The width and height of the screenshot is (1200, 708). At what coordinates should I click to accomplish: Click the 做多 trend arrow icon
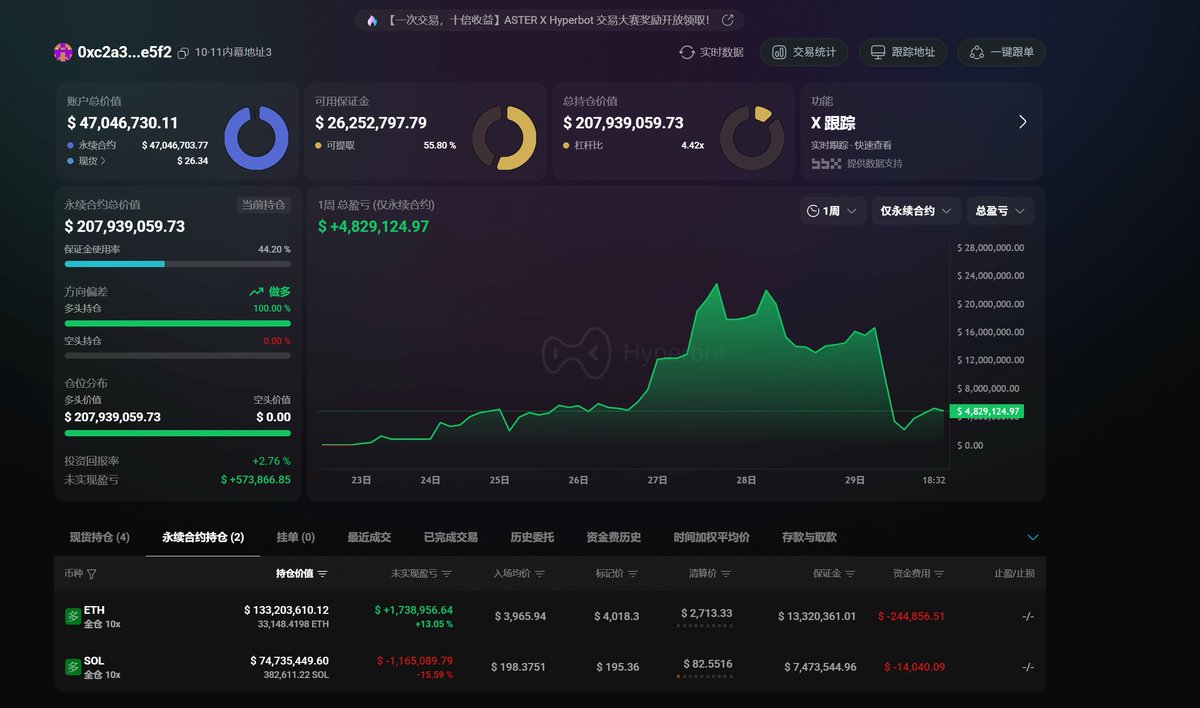coord(256,292)
